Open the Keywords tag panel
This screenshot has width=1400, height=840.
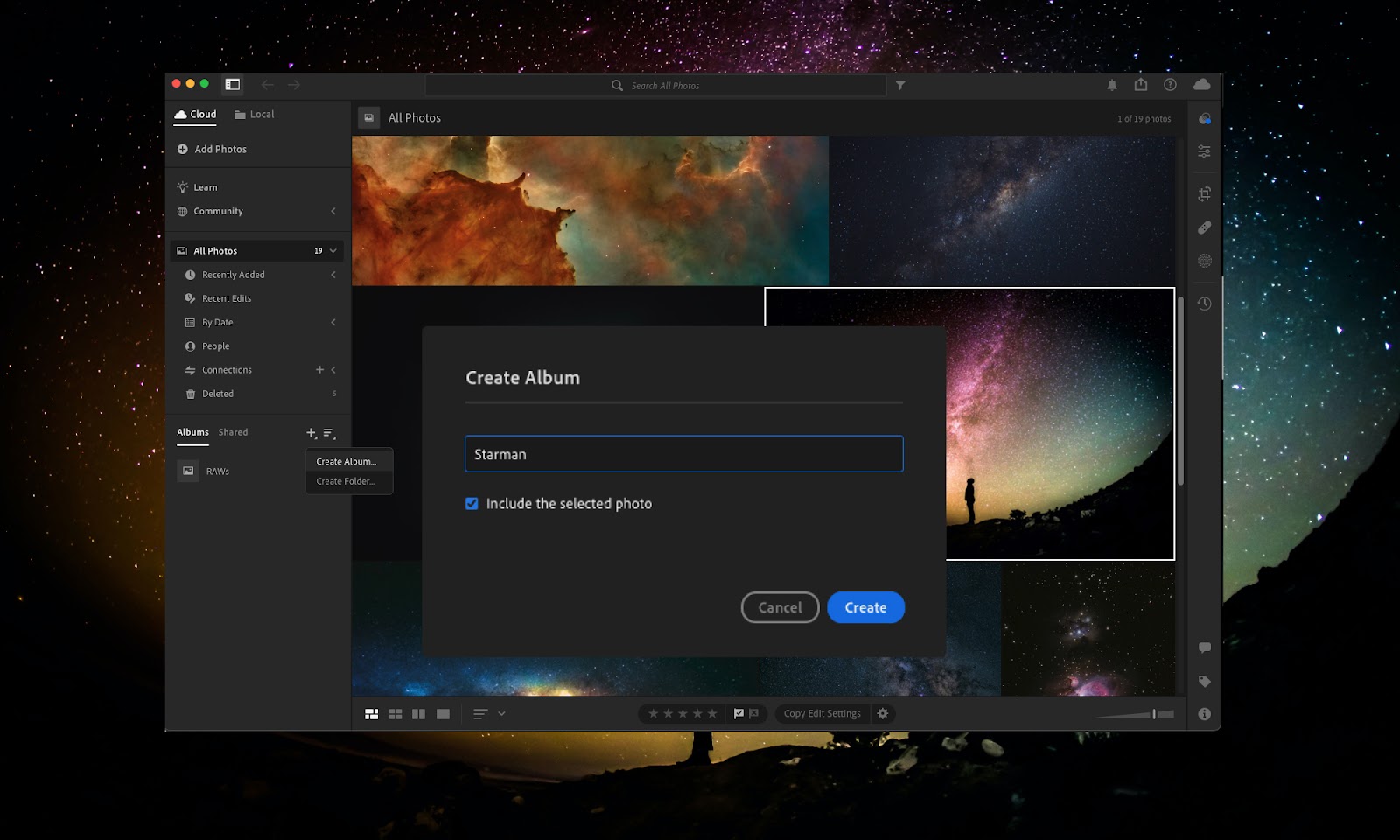(x=1205, y=681)
